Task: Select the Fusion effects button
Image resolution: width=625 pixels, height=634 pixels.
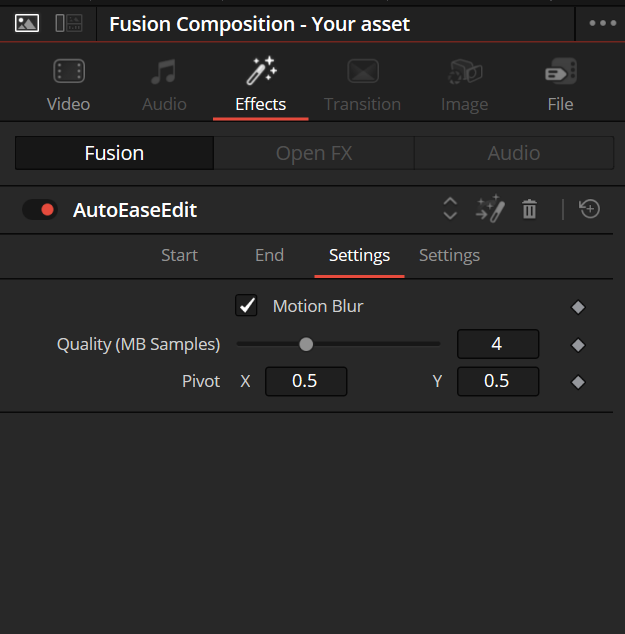Action: pos(114,153)
